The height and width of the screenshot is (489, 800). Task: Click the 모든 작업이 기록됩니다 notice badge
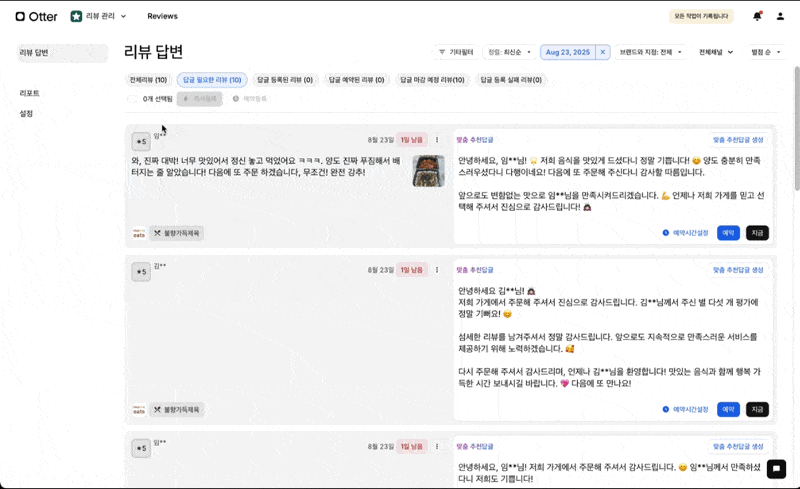[x=702, y=16]
